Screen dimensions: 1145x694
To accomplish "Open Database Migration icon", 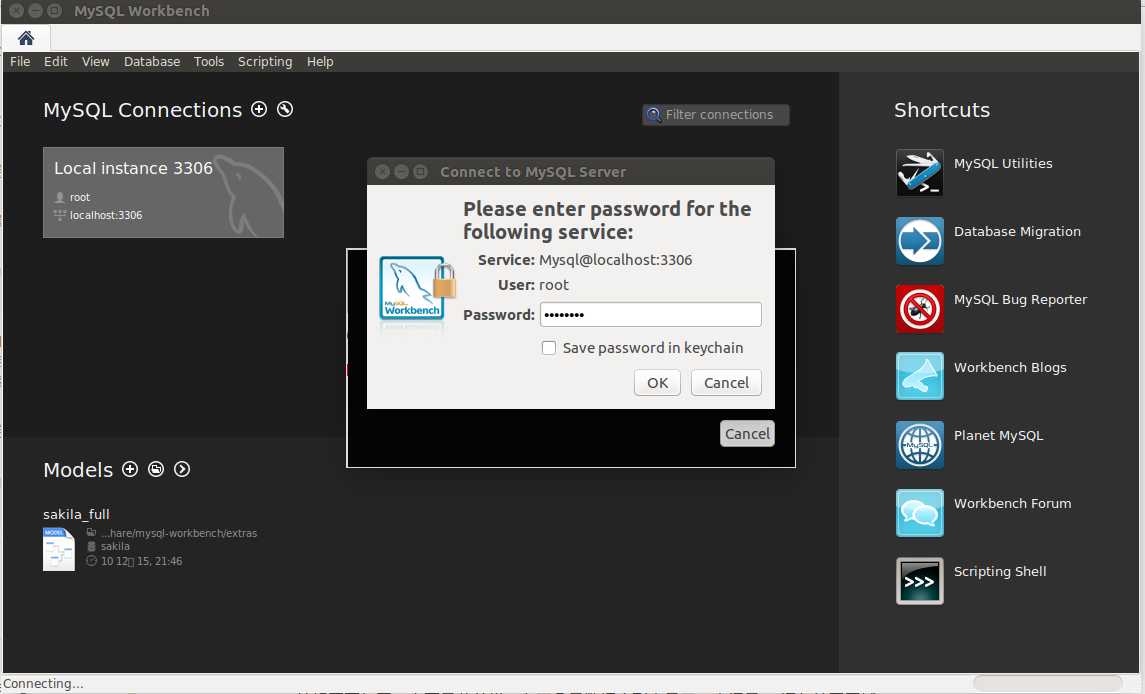I will (x=919, y=240).
